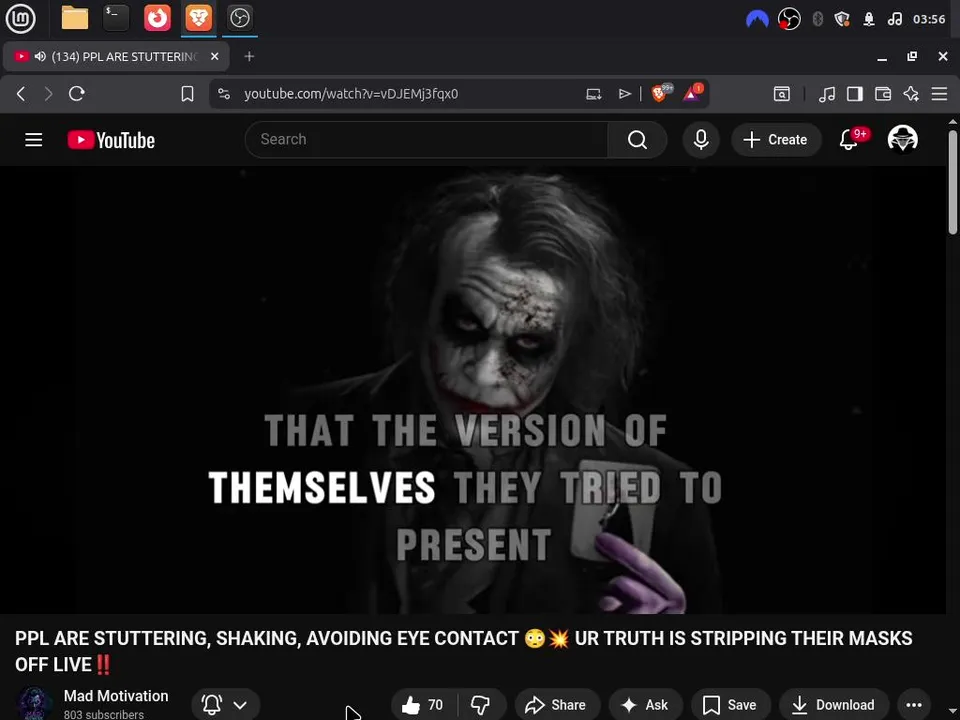This screenshot has height=720, width=960.
Task: Go forward in browser history
Action: pos(48,94)
